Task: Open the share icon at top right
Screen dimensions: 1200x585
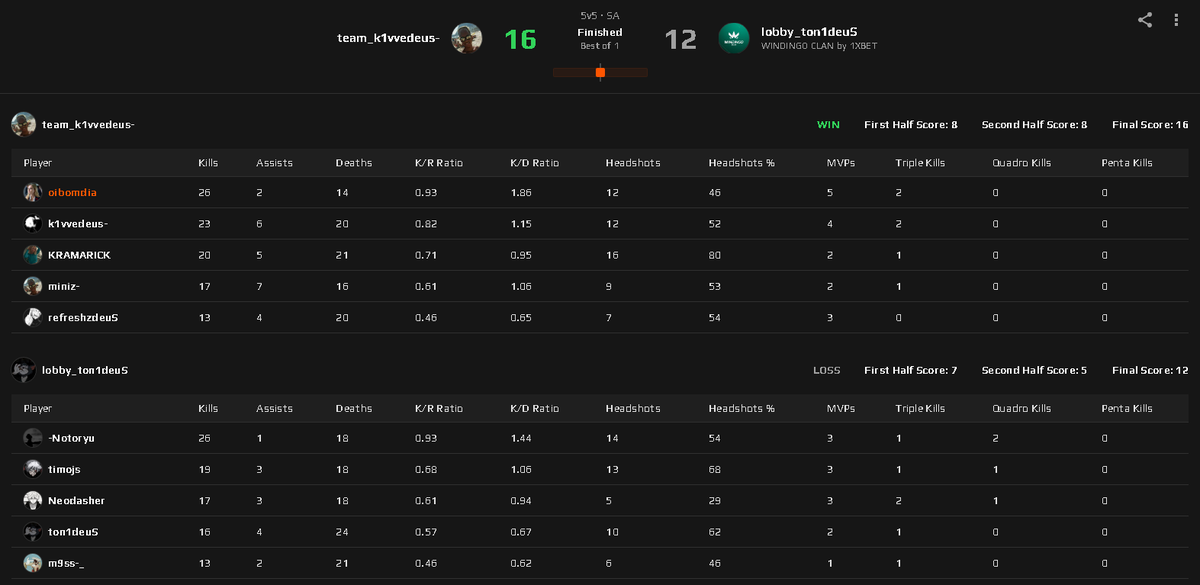Action: 1146,19
